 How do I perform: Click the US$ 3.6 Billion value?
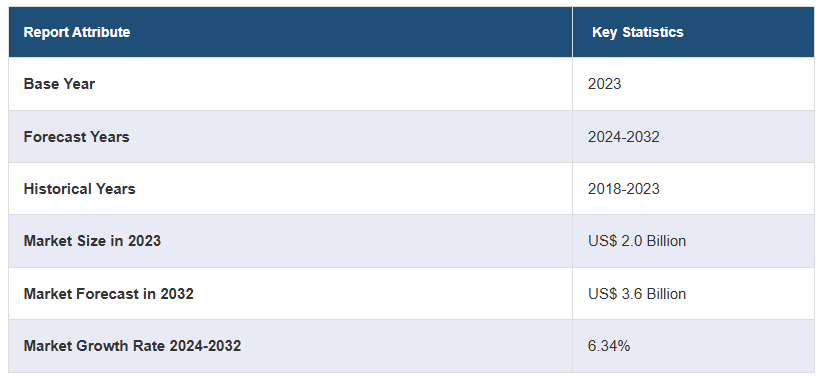click(637, 294)
